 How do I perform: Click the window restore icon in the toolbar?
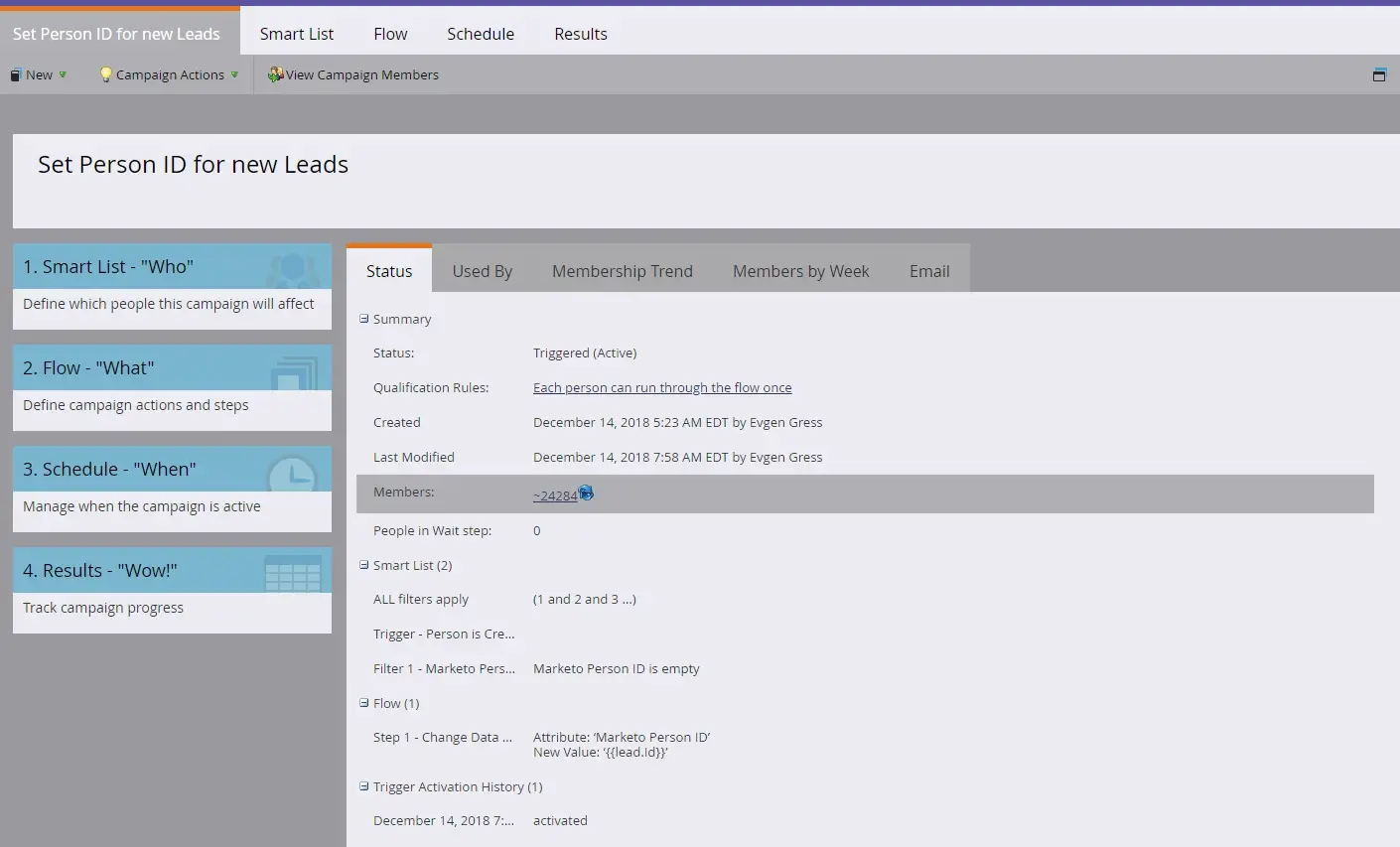tap(1379, 74)
